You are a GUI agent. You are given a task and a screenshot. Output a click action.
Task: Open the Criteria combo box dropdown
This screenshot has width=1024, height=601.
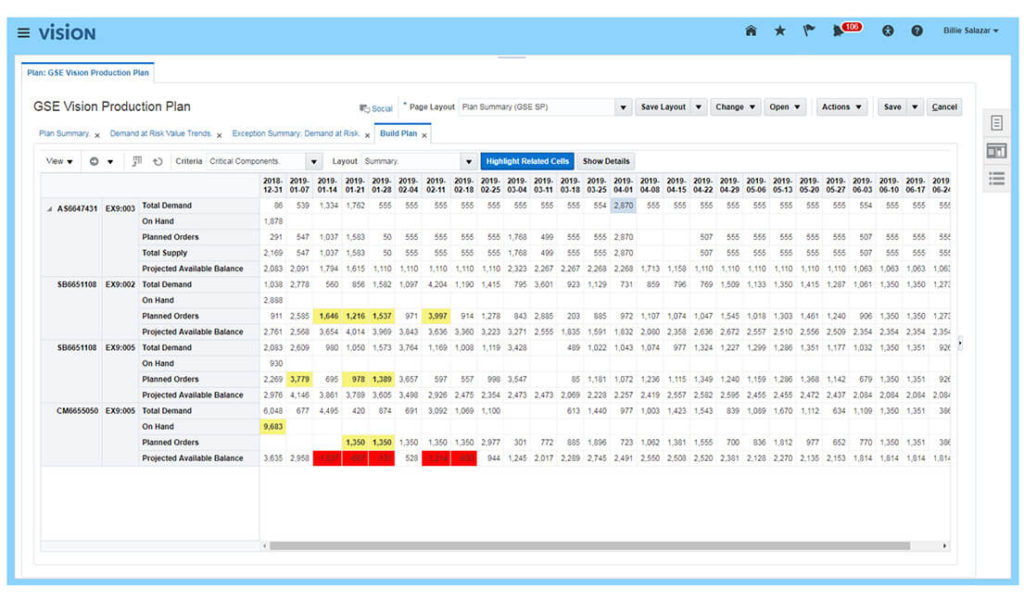[x=314, y=161]
